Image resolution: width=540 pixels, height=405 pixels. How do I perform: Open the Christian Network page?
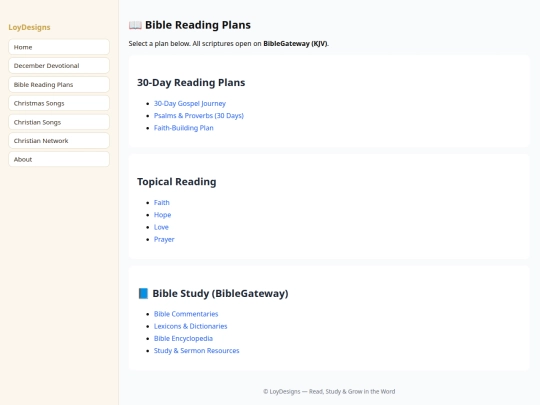59,141
